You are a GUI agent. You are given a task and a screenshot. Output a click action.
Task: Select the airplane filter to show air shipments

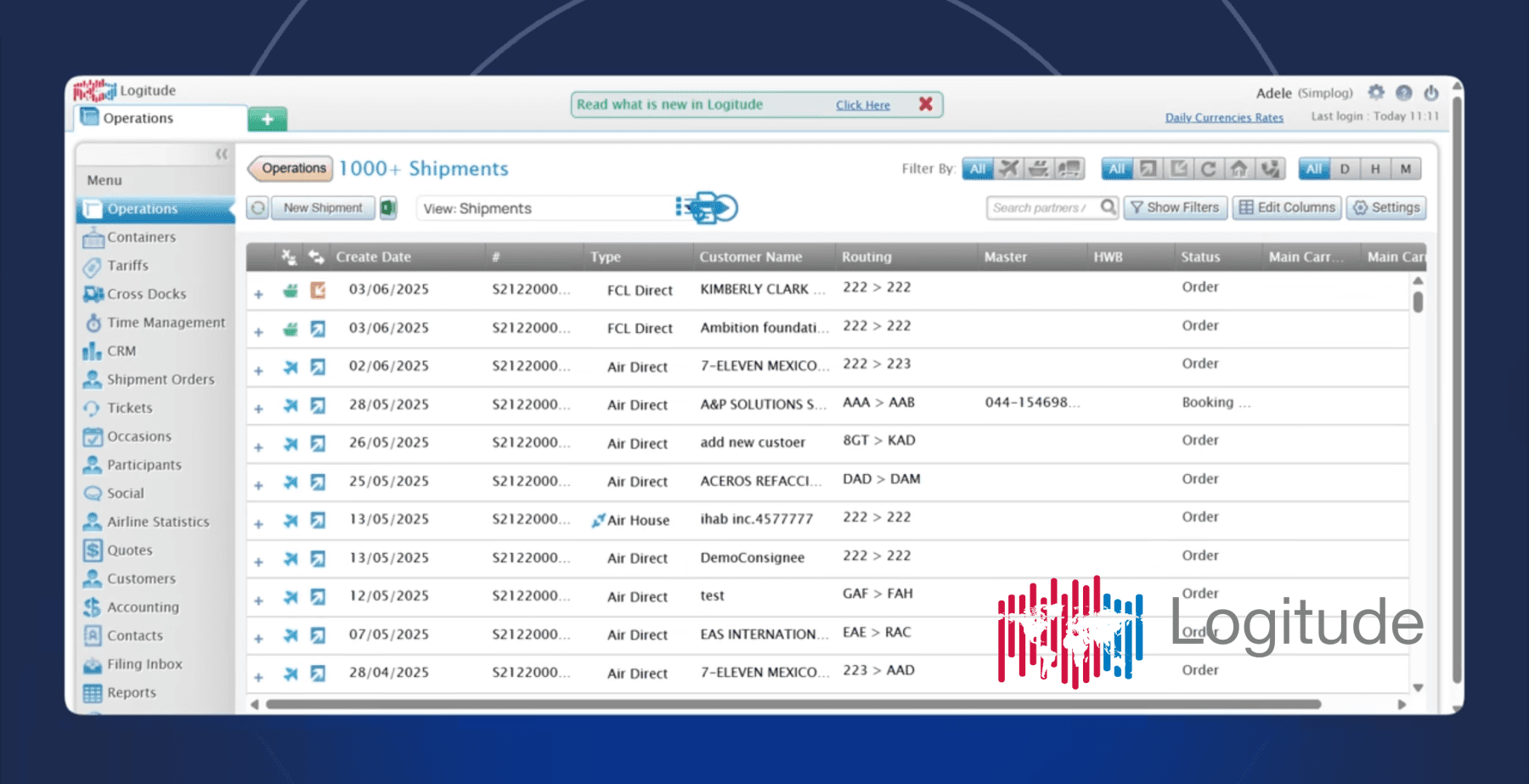1008,168
